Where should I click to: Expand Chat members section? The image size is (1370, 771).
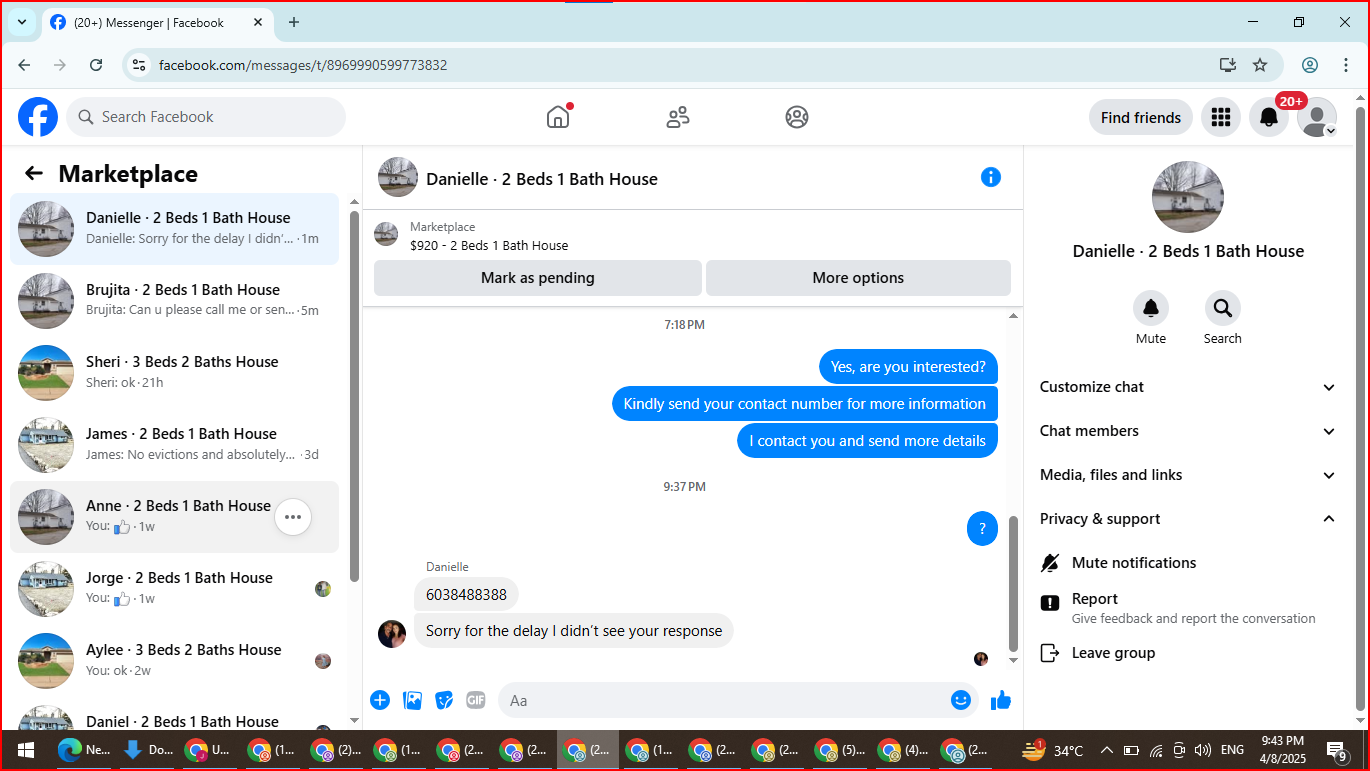pos(1188,431)
